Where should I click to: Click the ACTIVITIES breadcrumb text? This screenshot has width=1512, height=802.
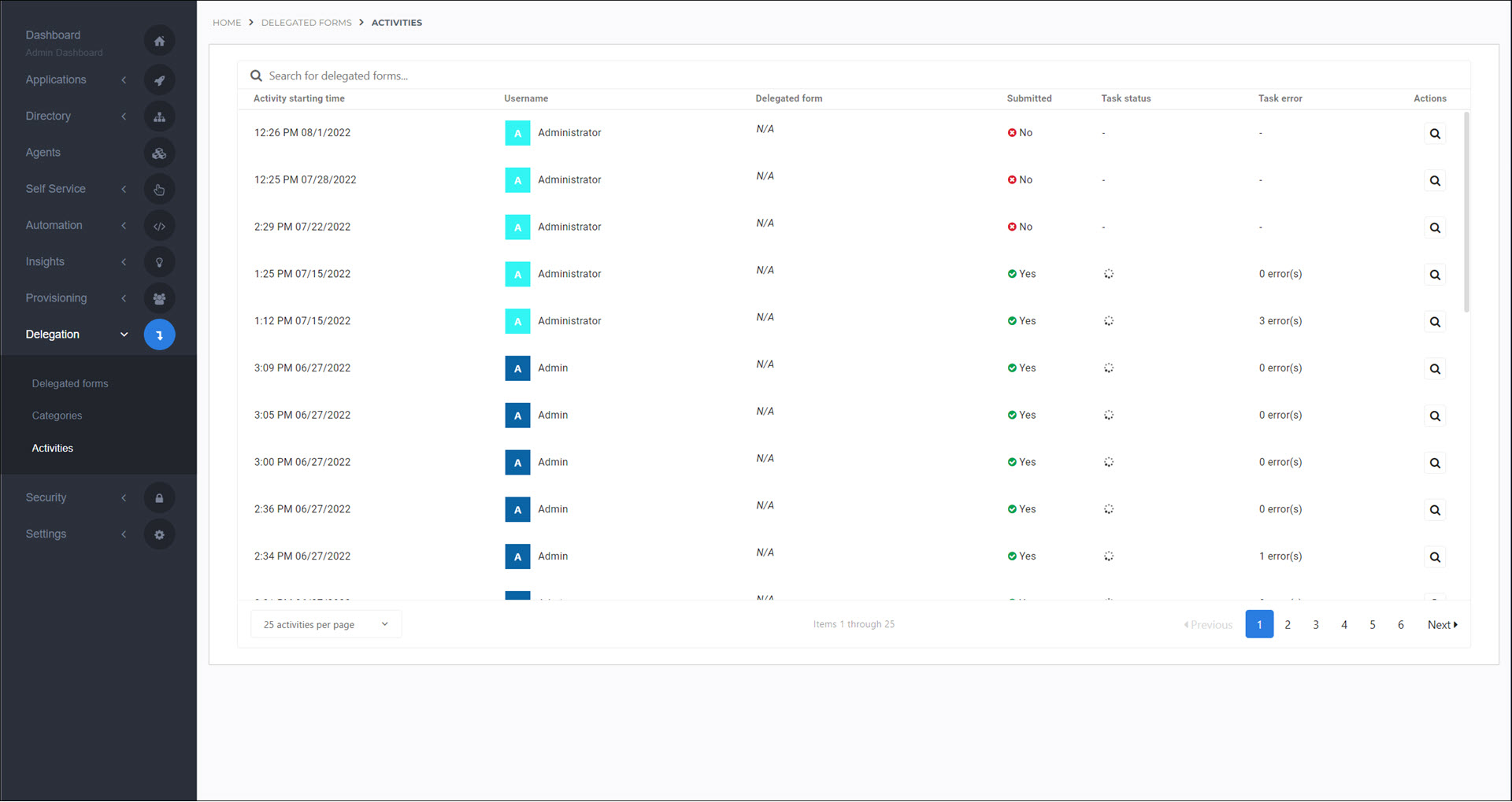397,23
